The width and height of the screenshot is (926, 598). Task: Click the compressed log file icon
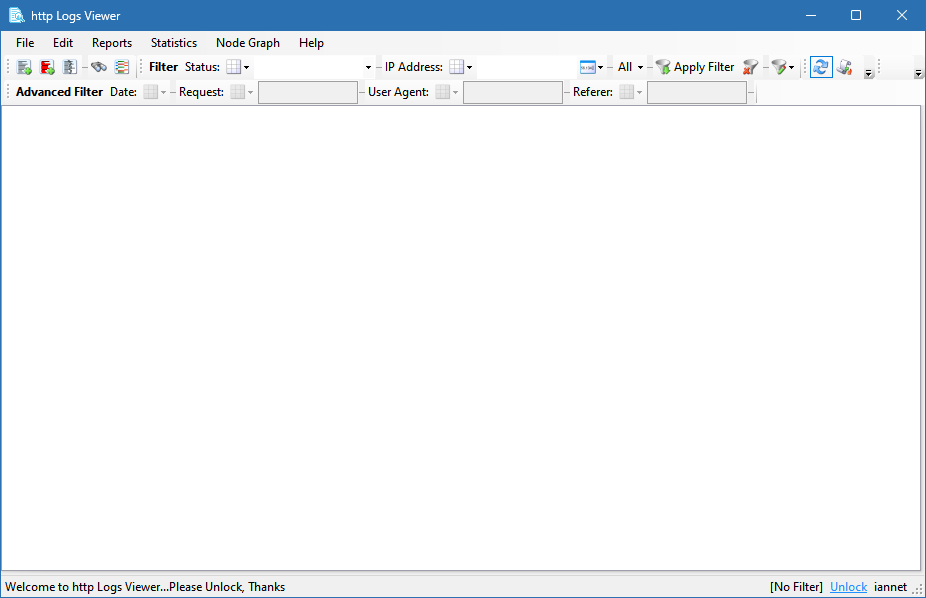click(69, 67)
